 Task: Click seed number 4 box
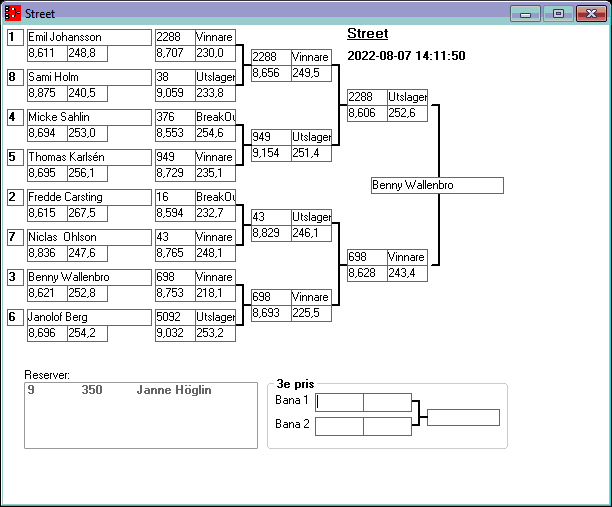(x=15, y=117)
